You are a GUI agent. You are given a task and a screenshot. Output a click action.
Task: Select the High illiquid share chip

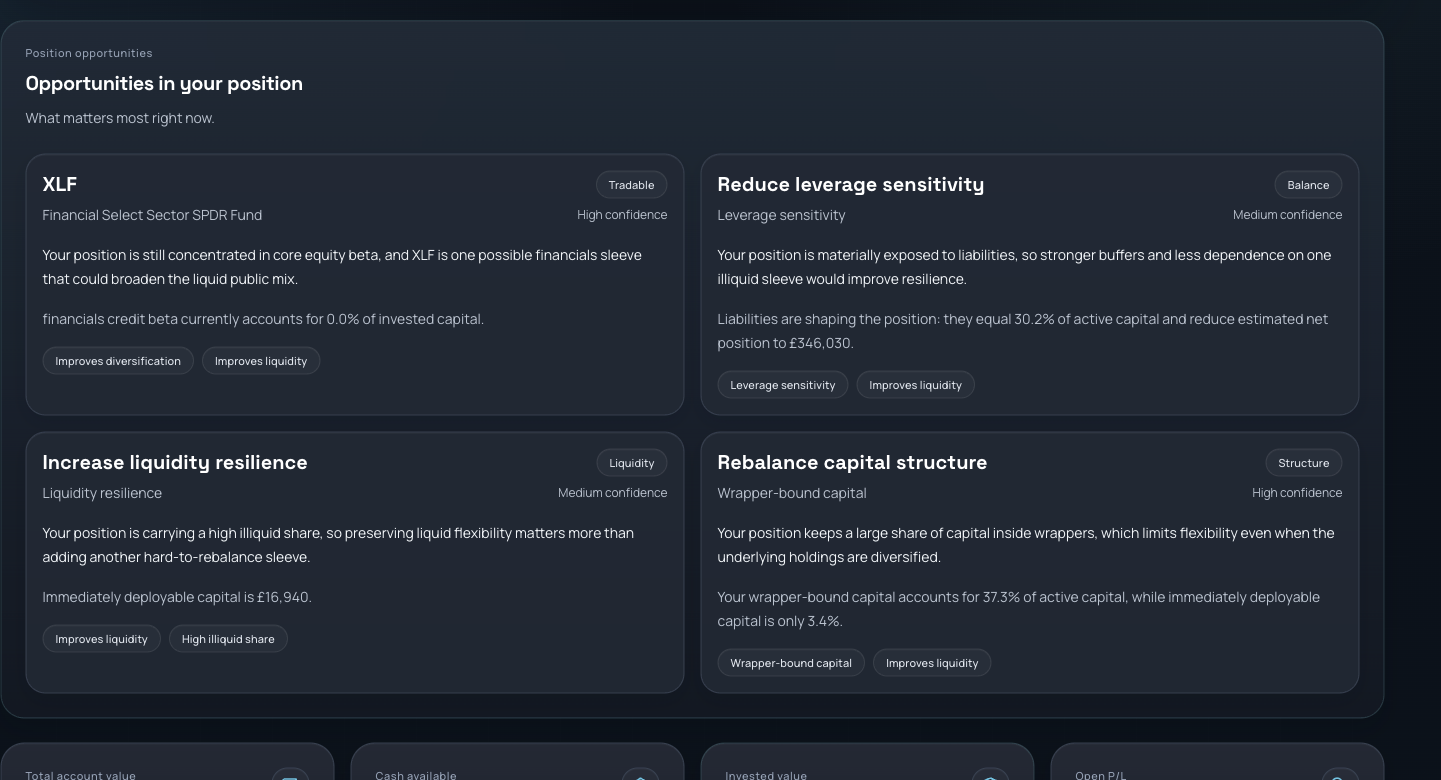tap(228, 639)
